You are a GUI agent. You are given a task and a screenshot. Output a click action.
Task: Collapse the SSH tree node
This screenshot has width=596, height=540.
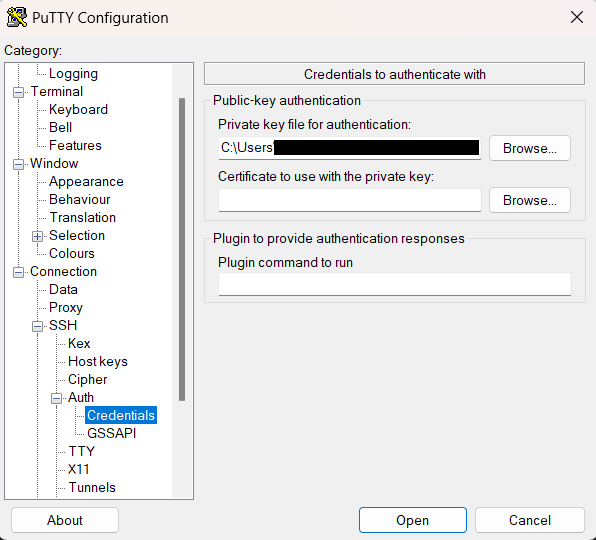pyautogui.click(x=37, y=326)
